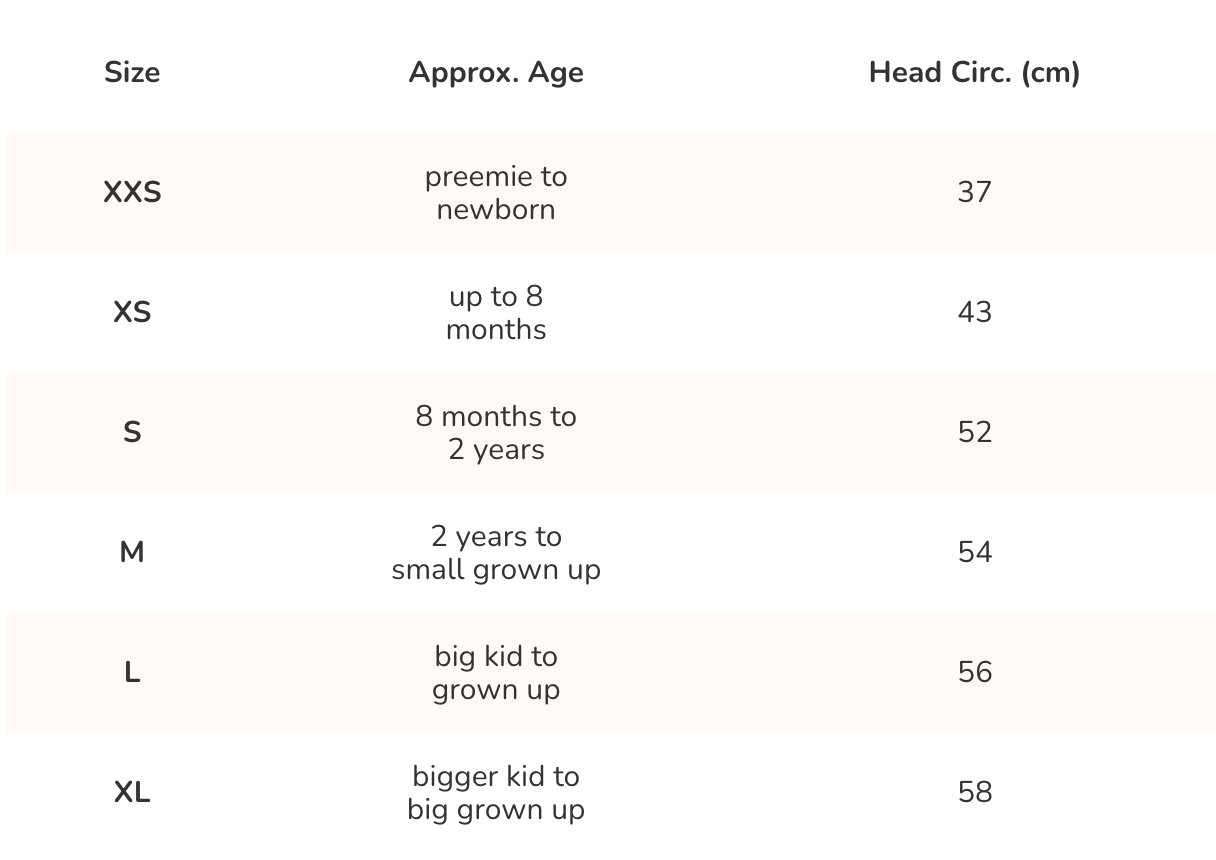Select the M size label
Image resolution: width=1216 pixels, height=860 pixels.
pyautogui.click(x=132, y=553)
